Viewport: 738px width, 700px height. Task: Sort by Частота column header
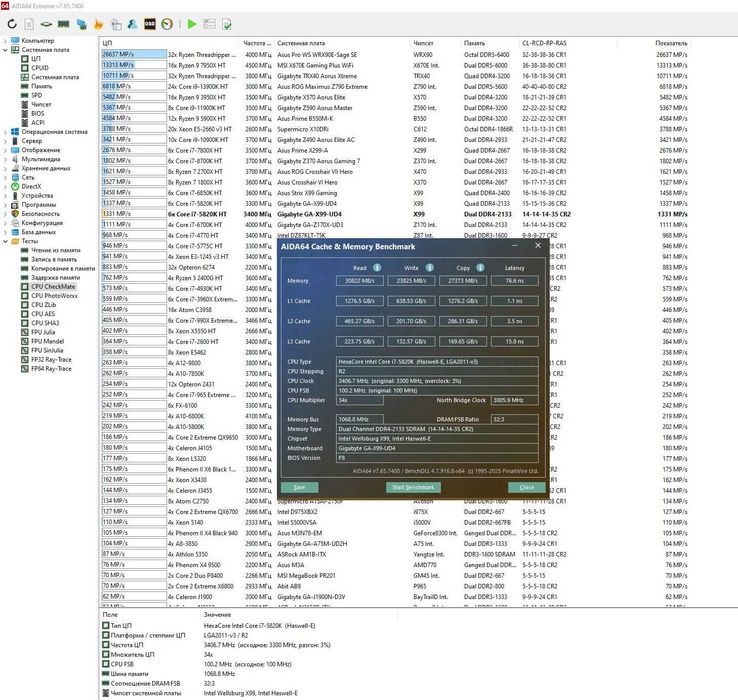pos(257,43)
